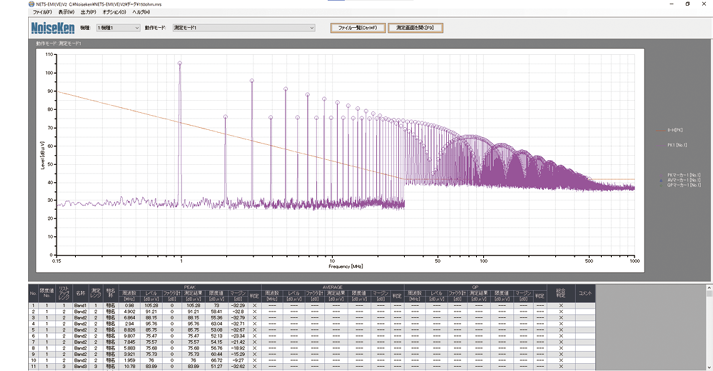Click level cell 95.76 in row 4
The width and height of the screenshot is (713, 371).
(151, 324)
